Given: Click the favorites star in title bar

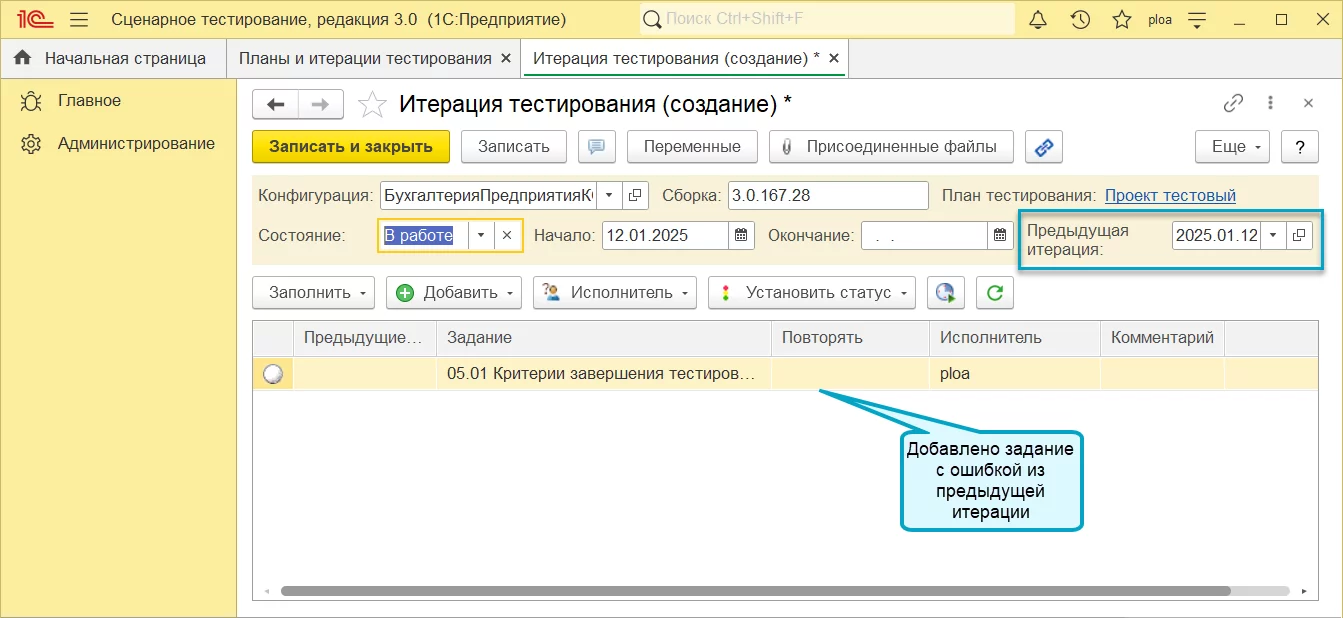Looking at the screenshot, I should tap(1122, 20).
